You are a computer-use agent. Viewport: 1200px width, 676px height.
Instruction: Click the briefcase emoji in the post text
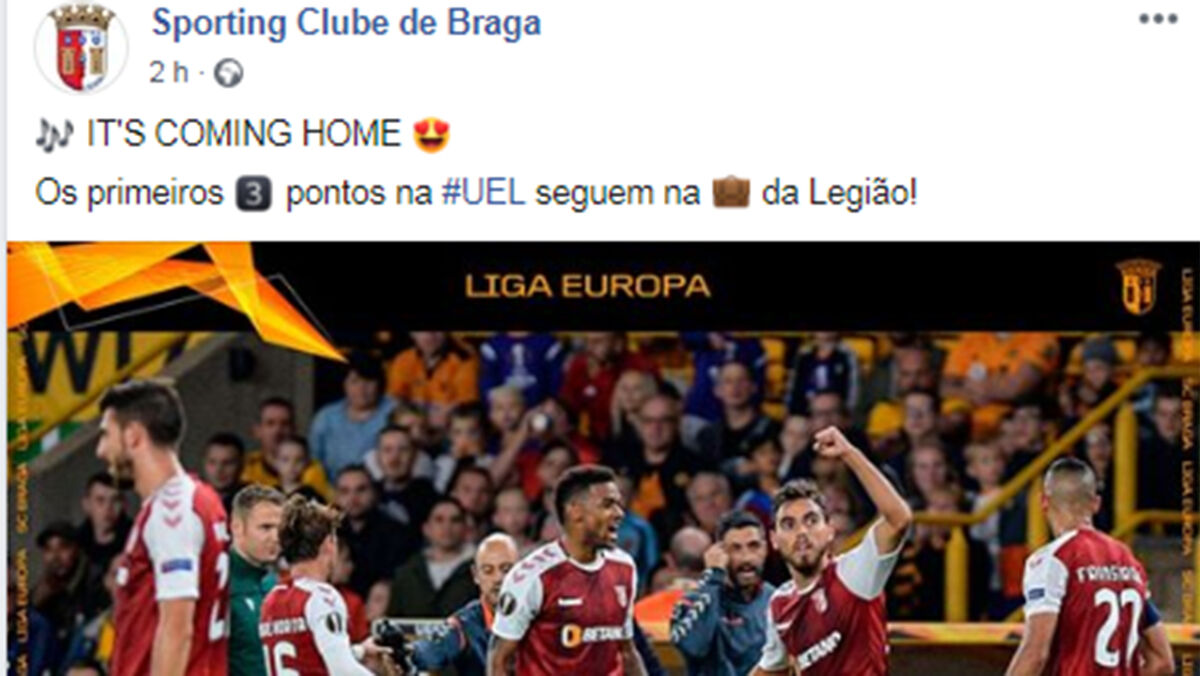tap(730, 192)
